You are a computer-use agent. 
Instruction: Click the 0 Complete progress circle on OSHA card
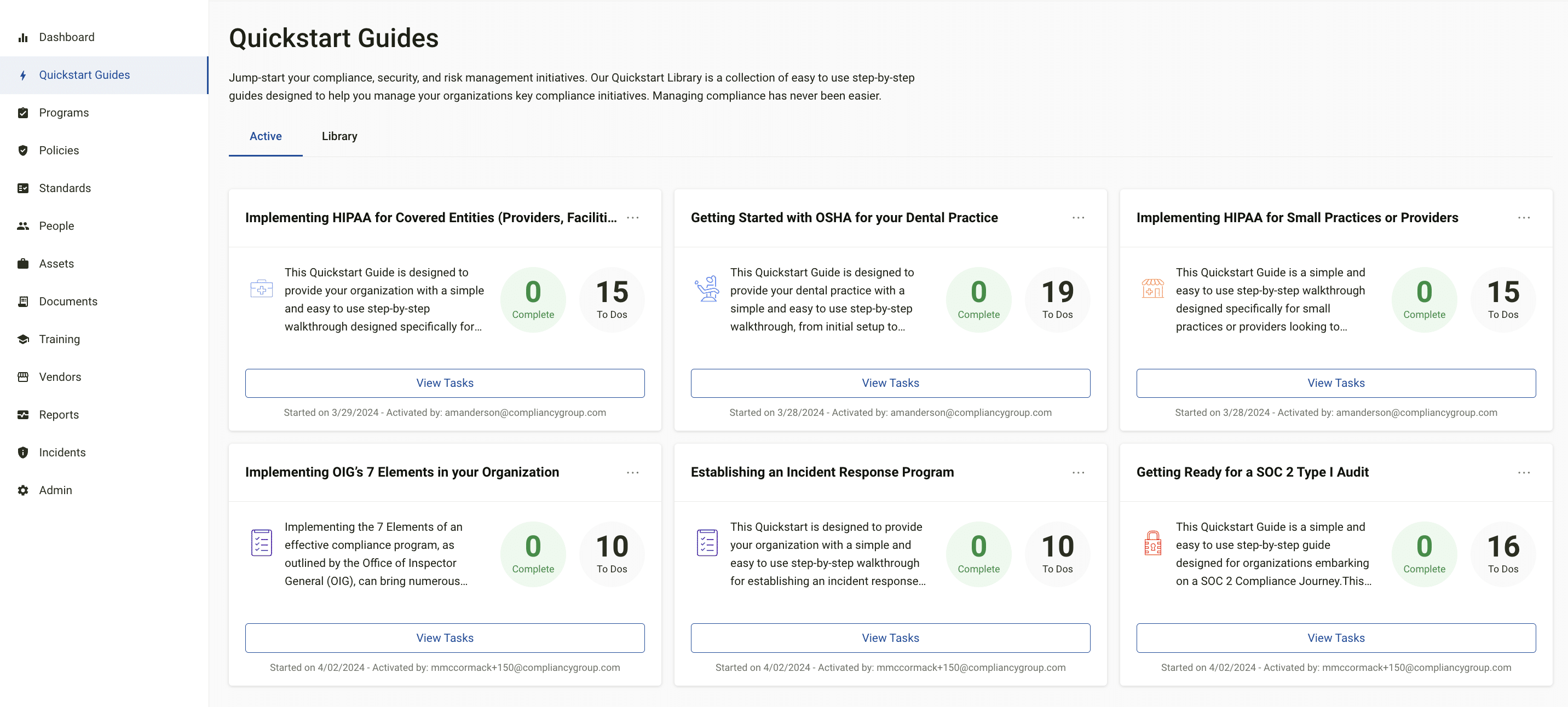pos(978,299)
